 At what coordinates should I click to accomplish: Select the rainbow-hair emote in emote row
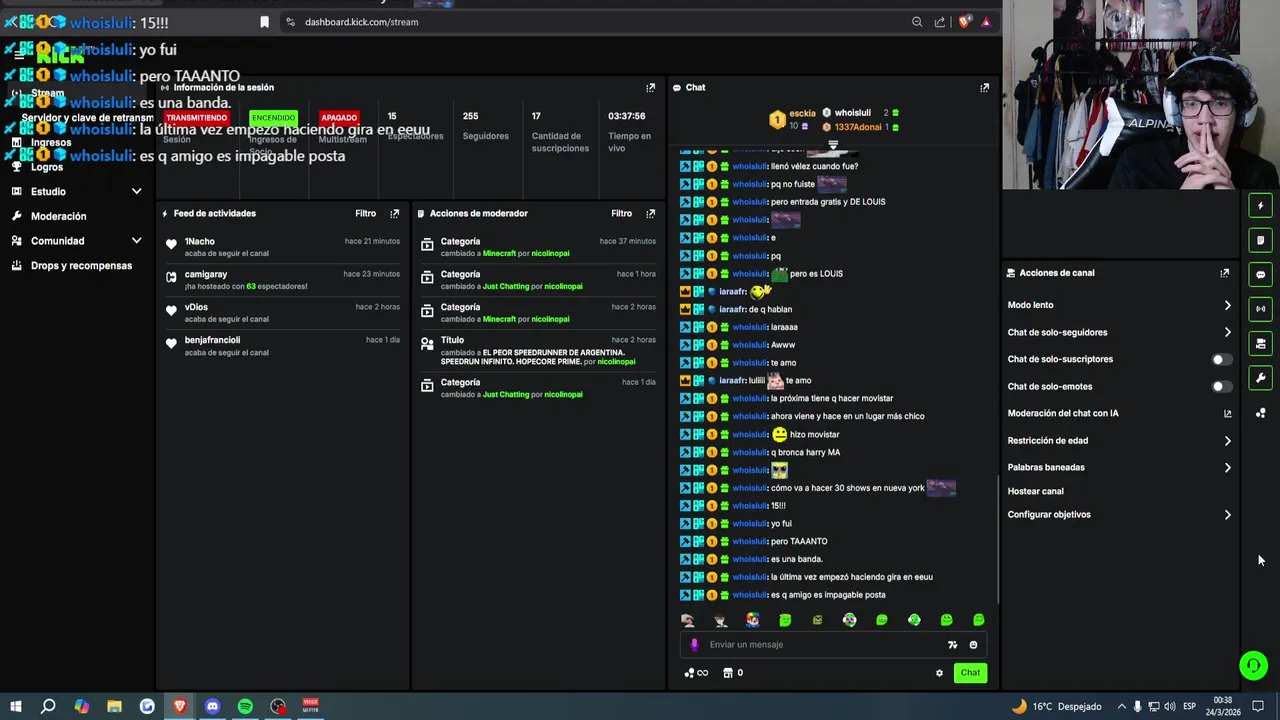coord(752,620)
